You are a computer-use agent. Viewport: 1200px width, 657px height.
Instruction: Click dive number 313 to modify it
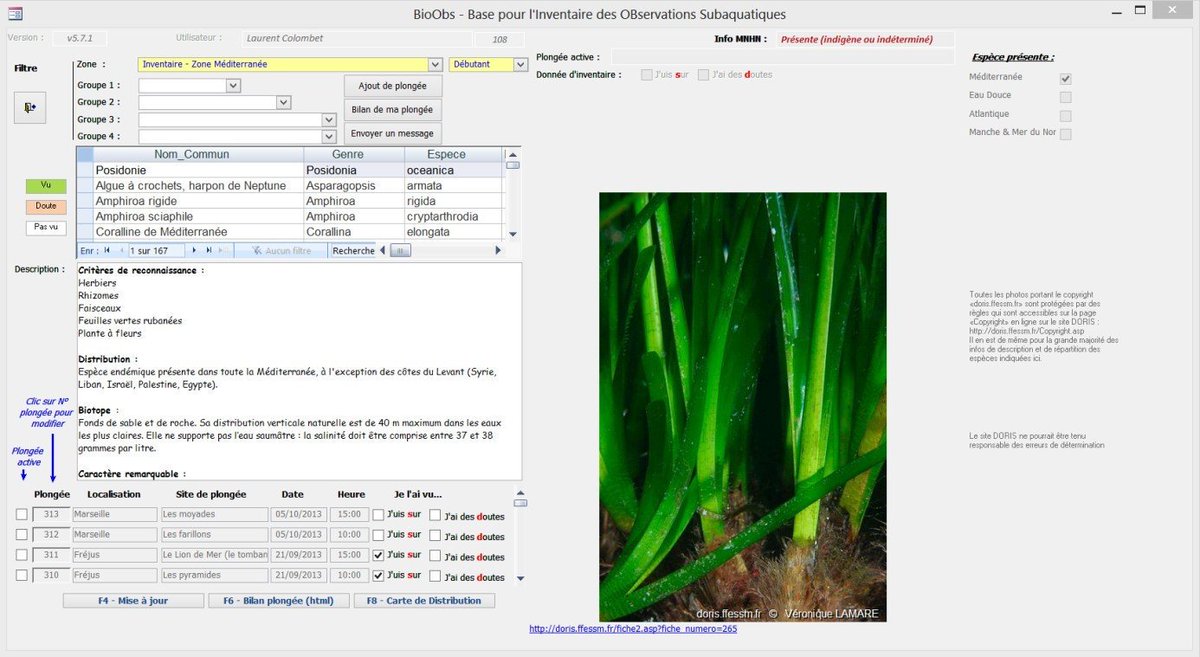51,514
